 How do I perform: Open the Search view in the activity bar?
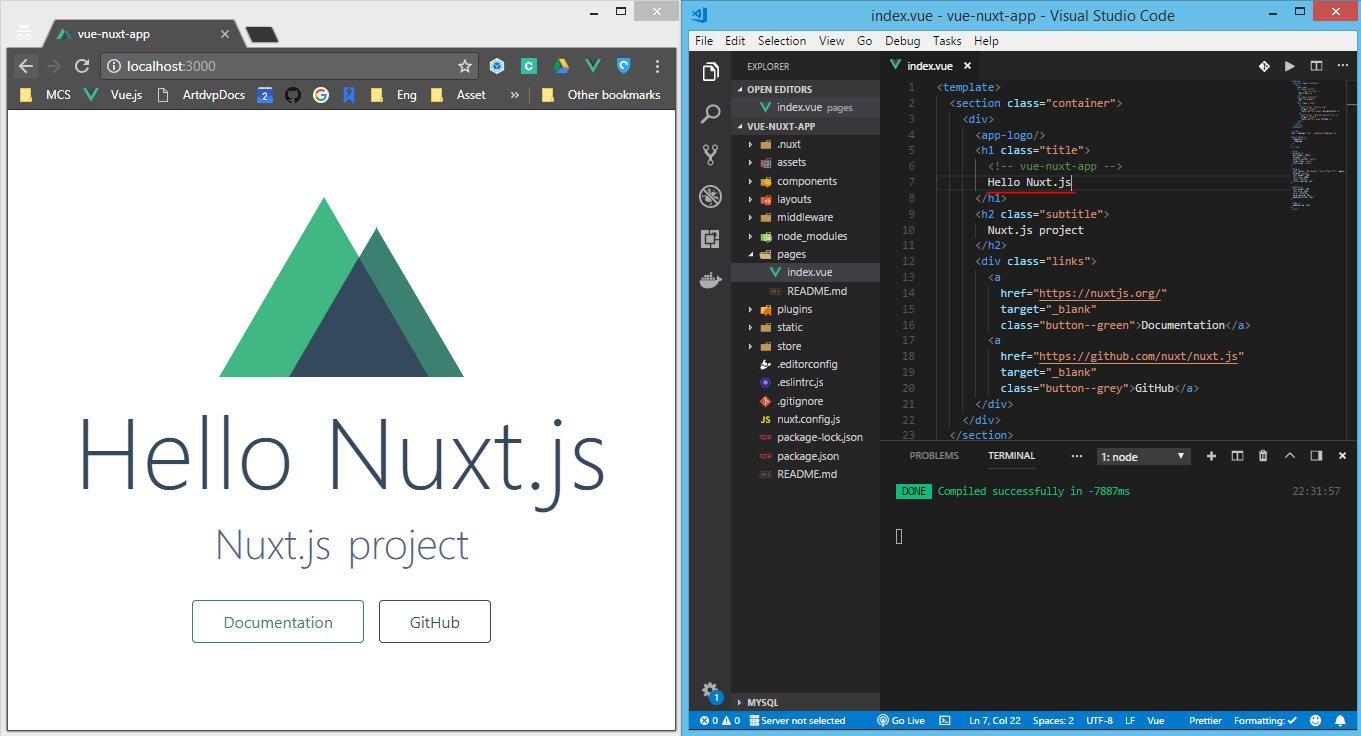(710, 113)
